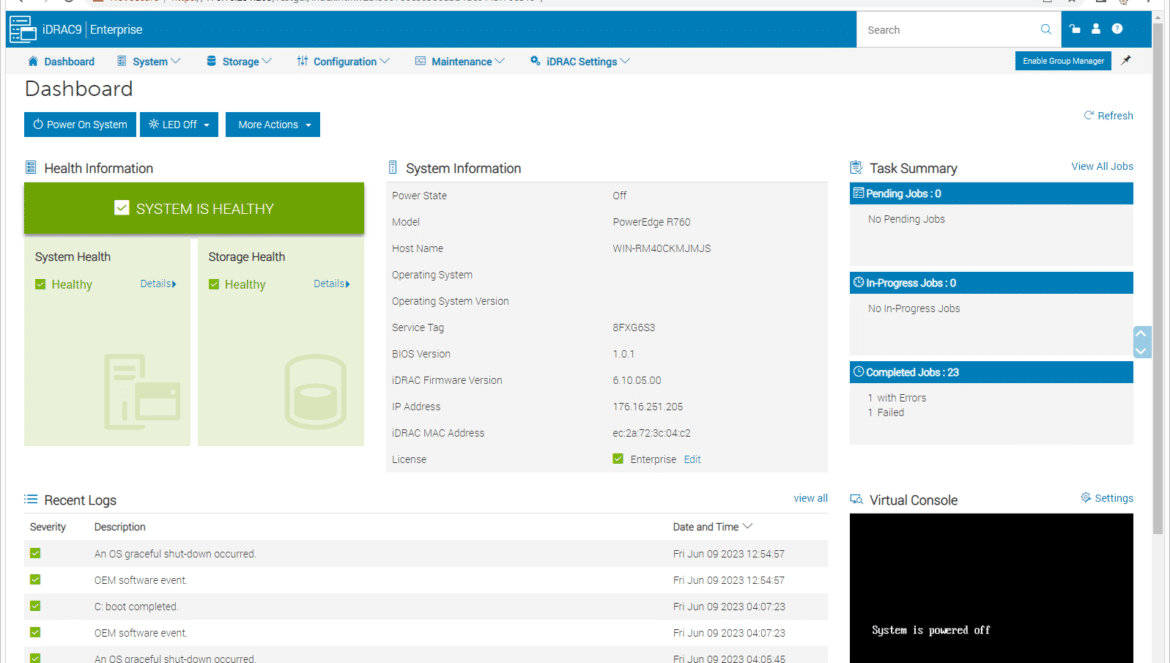Click the Health Information section icon
The image size is (1170, 663).
[31, 167]
